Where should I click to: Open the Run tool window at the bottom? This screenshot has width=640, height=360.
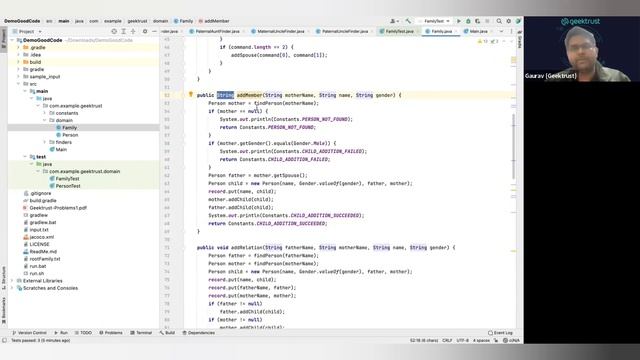tap(61, 333)
